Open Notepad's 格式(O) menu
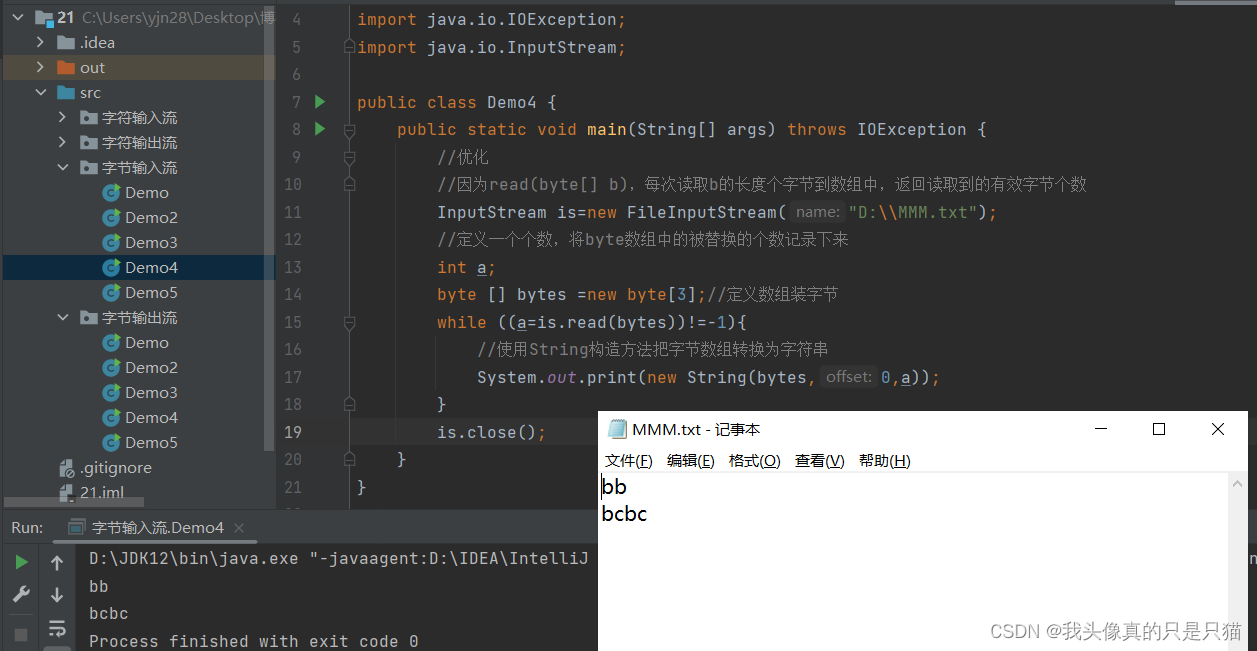The height and width of the screenshot is (651, 1257). [x=754, y=460]
